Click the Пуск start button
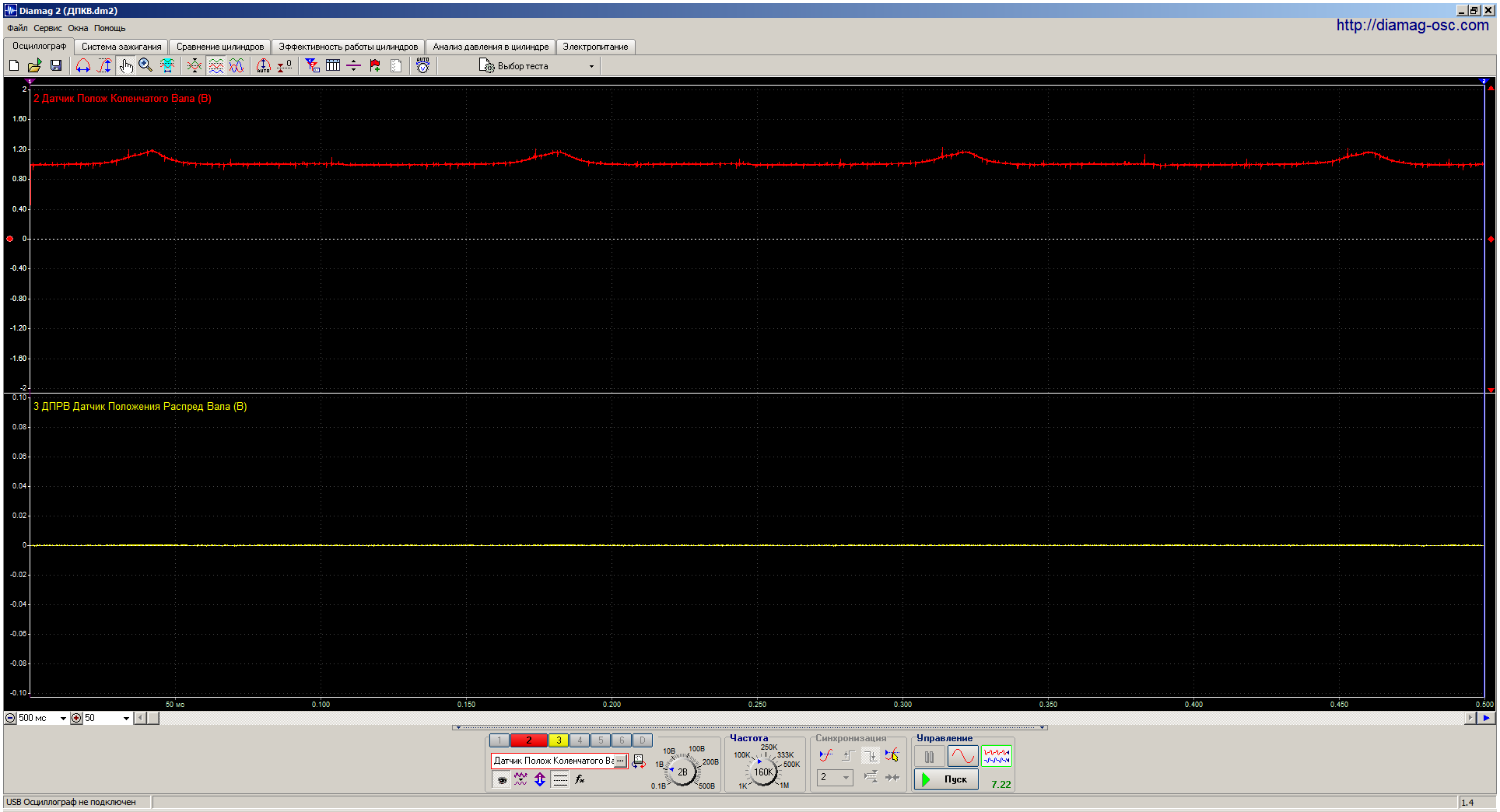 946,779
